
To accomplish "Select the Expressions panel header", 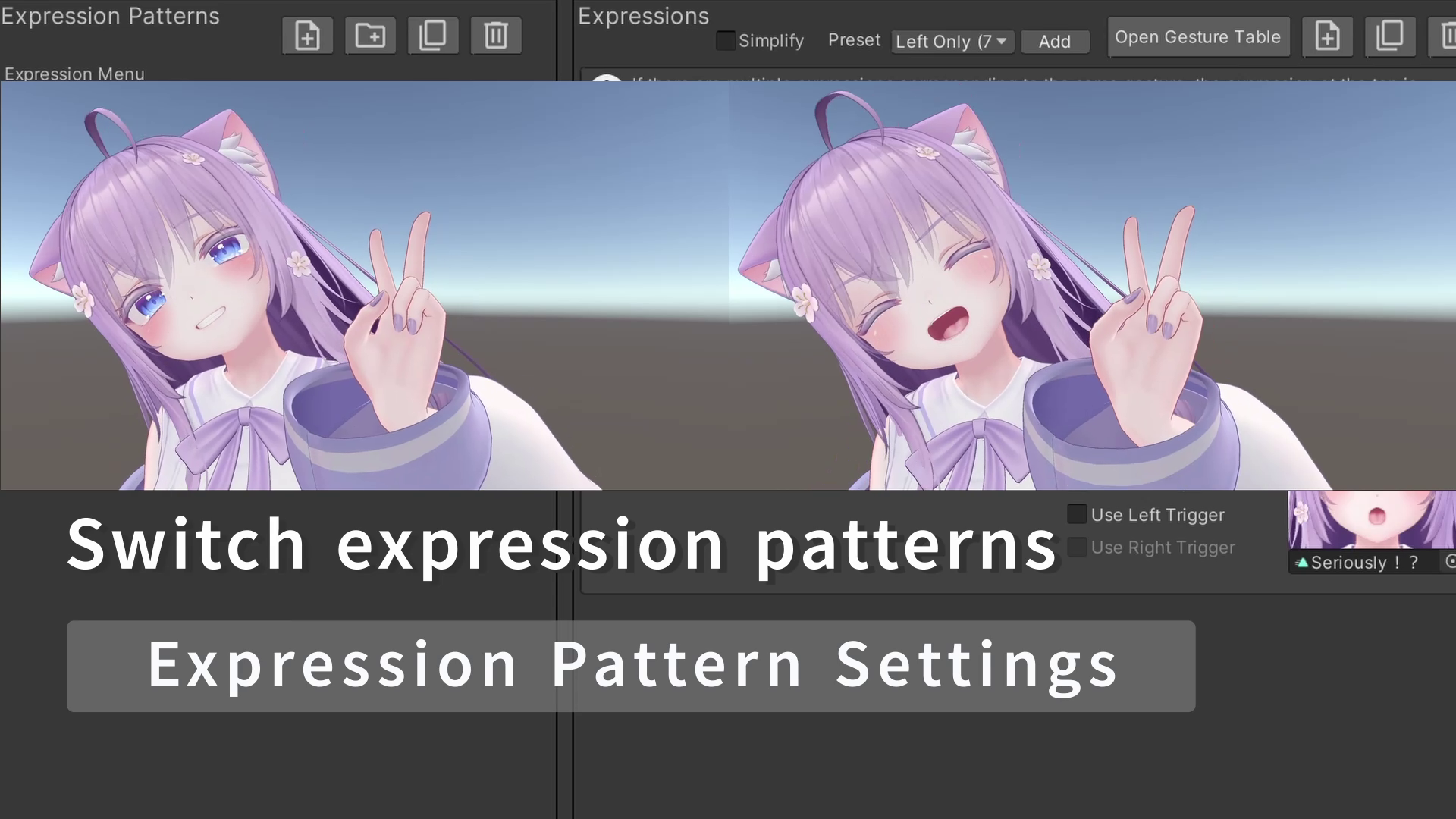I will click(x=643, y=16).
